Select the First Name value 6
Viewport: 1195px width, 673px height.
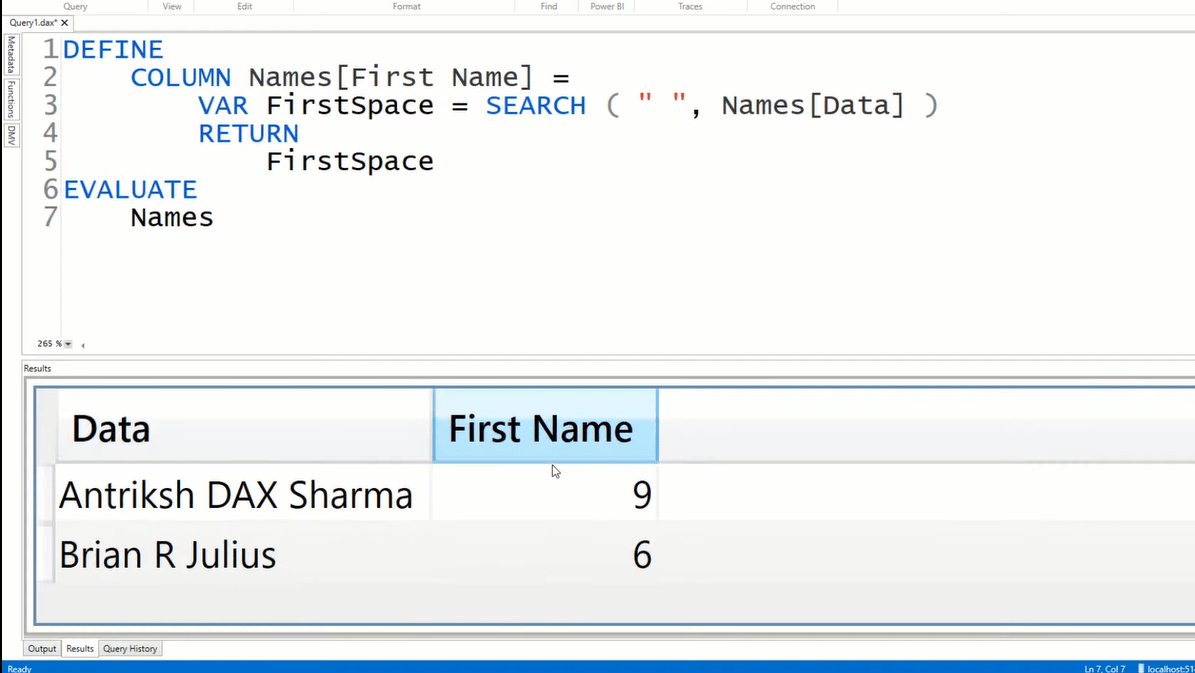[x=546, y=554]
